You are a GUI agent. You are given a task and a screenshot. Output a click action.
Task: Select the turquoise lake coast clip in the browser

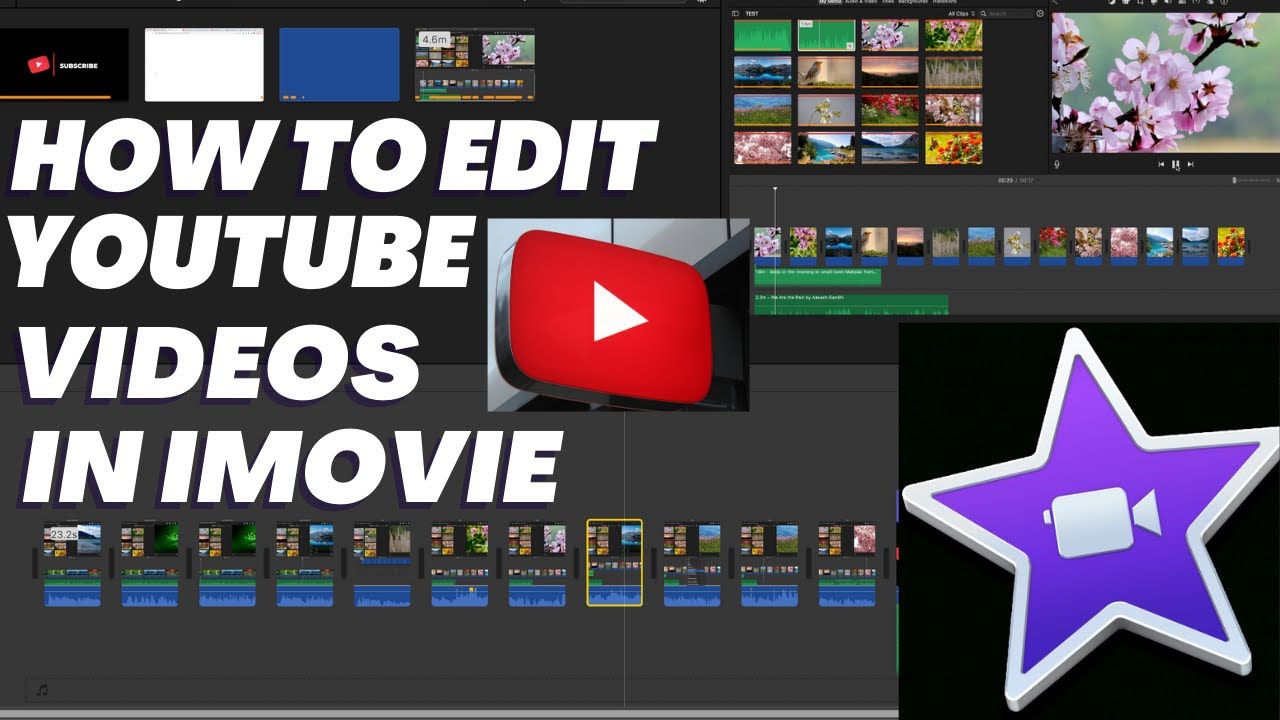tap(826, 147)
